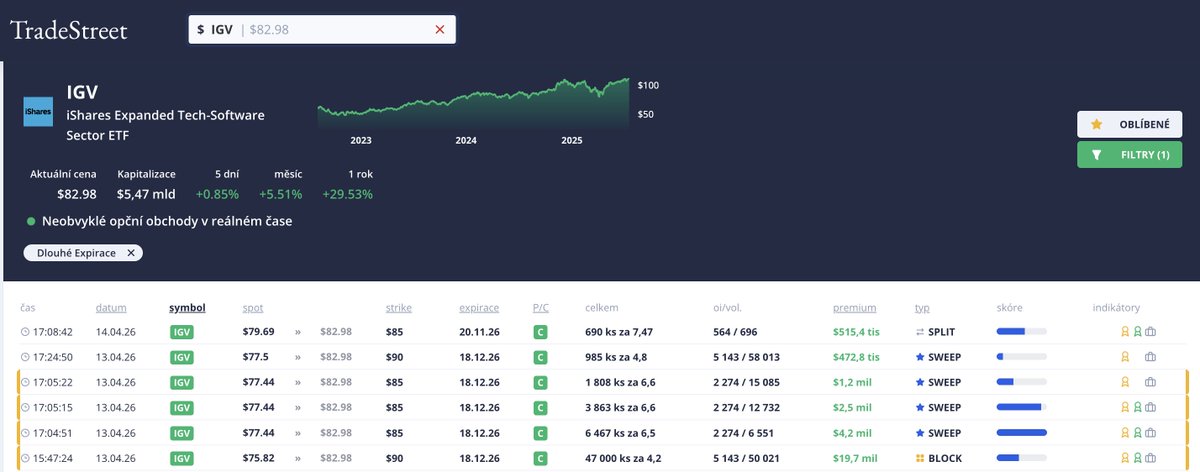Sort table by datum column
The height and width of the screenshot is (472, 1200).
(x=111, y=308)
